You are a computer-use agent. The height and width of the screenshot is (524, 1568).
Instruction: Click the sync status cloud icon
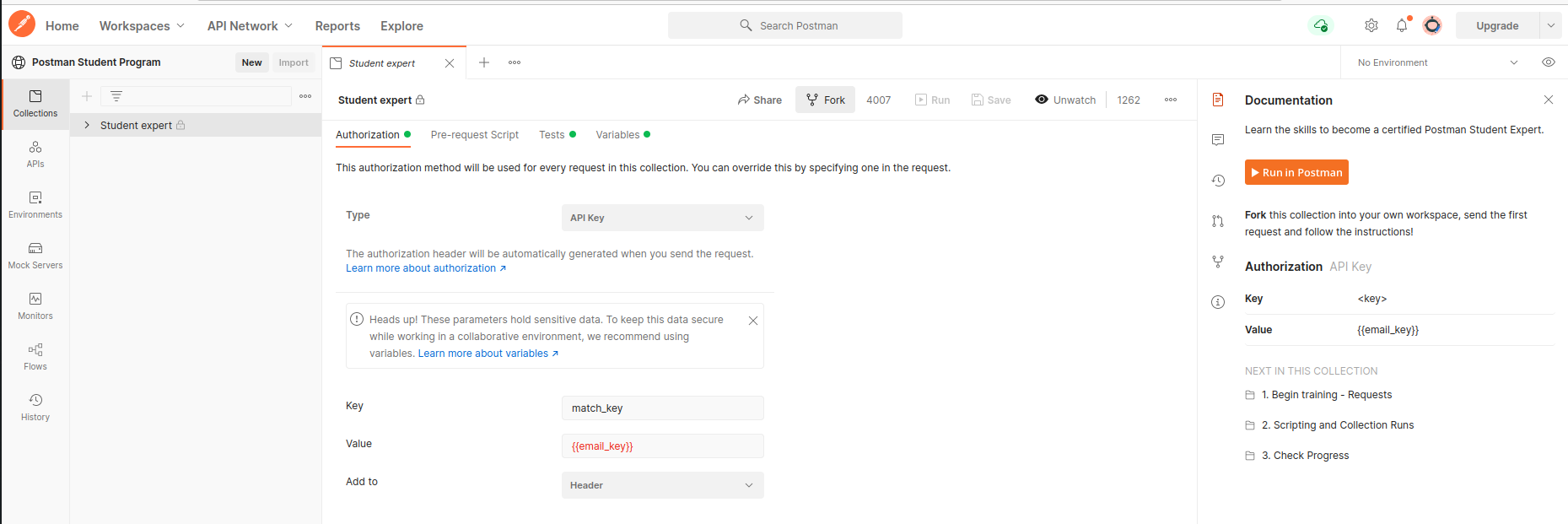click(1321, 25)
